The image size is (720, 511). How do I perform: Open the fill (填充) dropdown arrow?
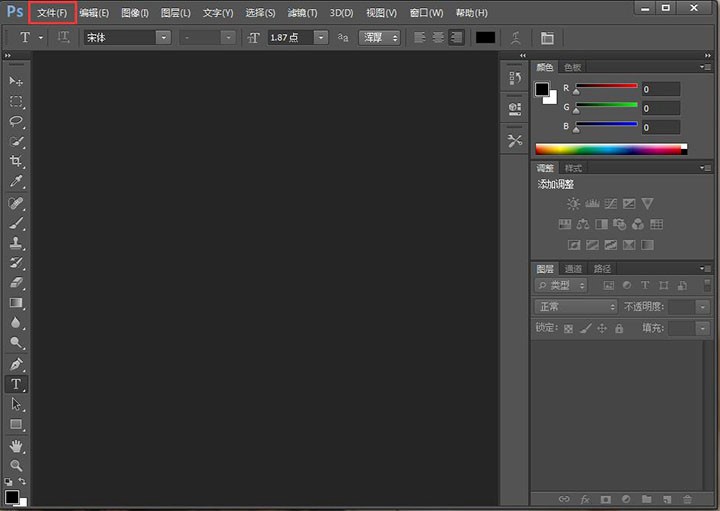click(703, 328)
